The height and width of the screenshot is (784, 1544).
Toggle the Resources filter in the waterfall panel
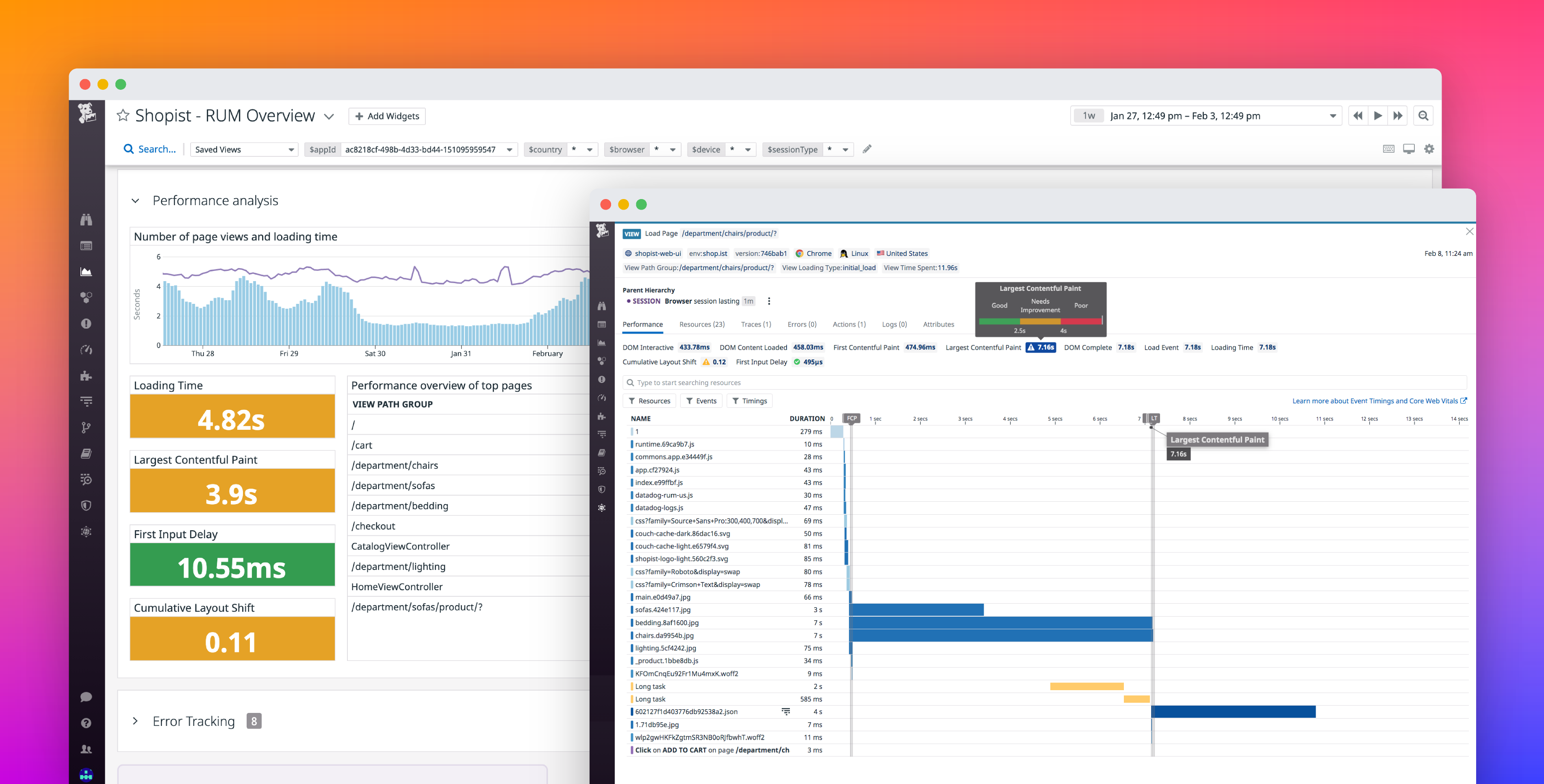(649, 401)
